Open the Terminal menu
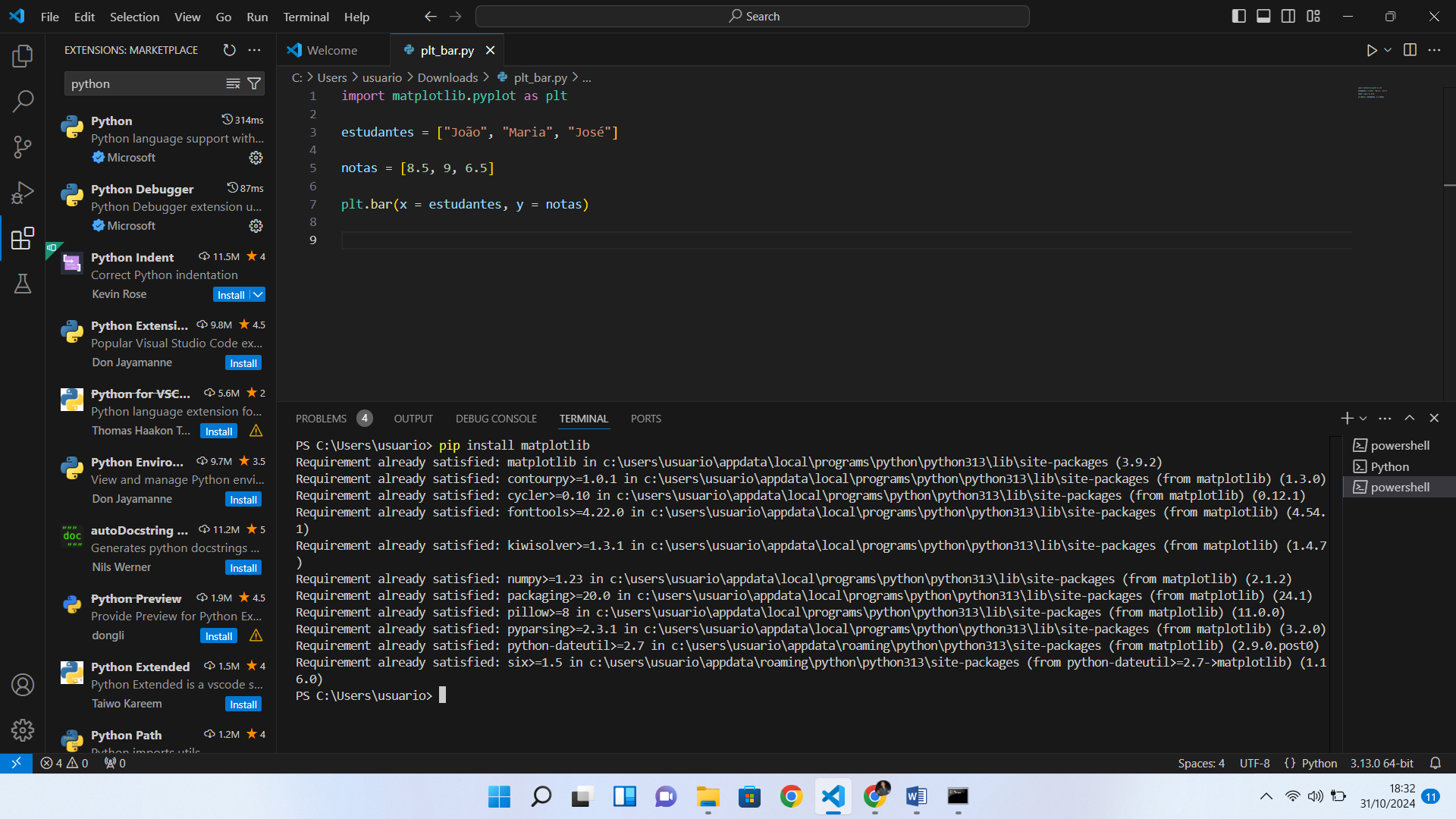Image resolution: width=1456 pixels, height=819 pixels. (306, 17)
